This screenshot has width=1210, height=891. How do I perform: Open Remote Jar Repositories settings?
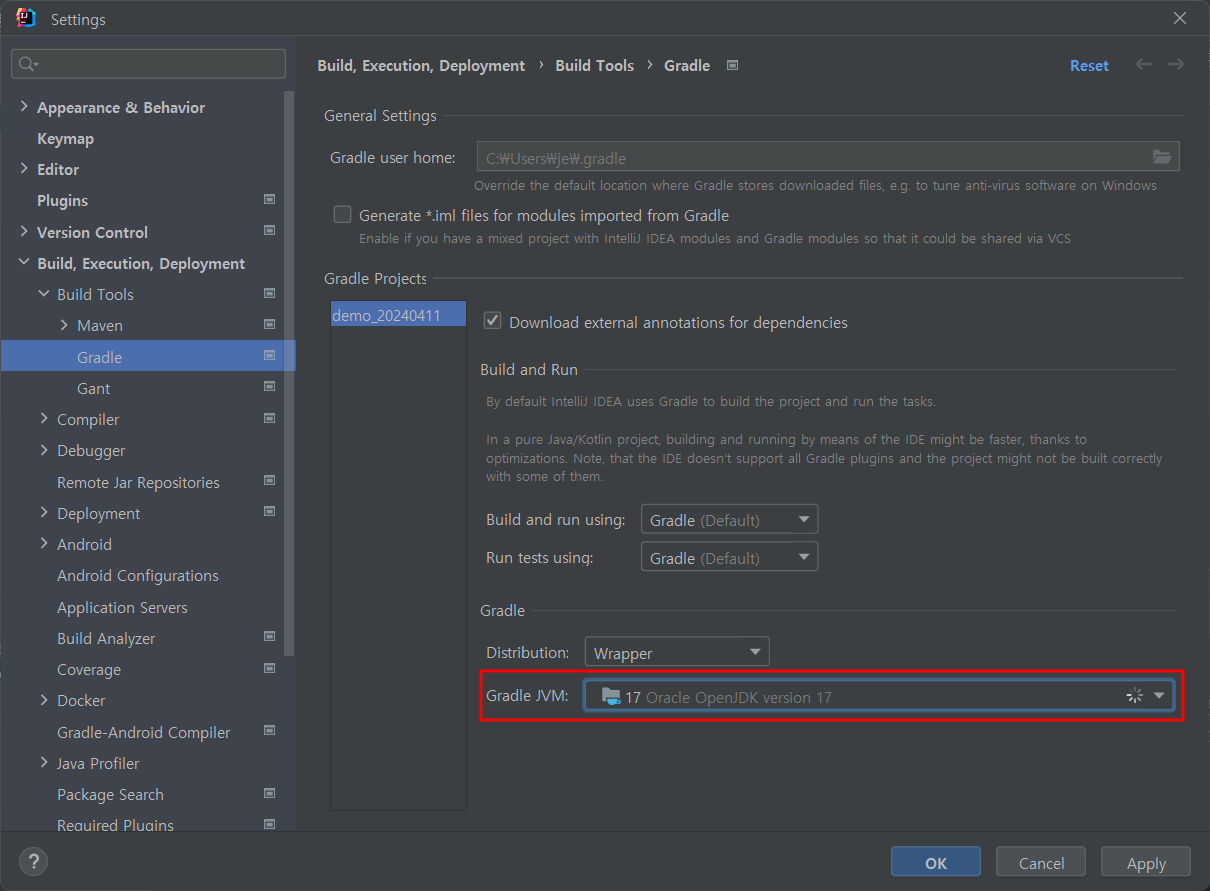(x=138, y=482)
